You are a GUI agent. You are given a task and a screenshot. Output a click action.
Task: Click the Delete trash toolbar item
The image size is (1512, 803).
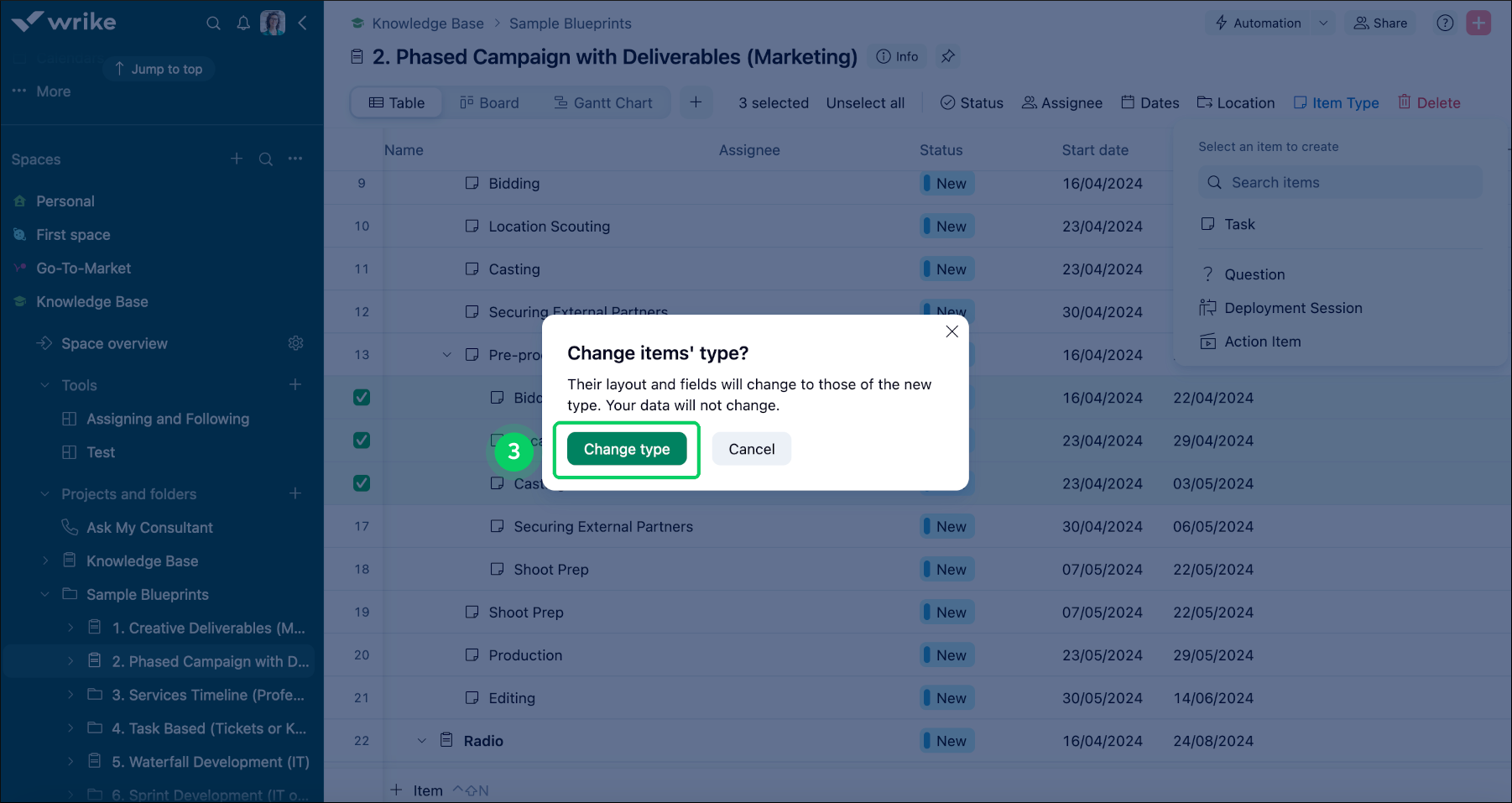[1429, 102]
